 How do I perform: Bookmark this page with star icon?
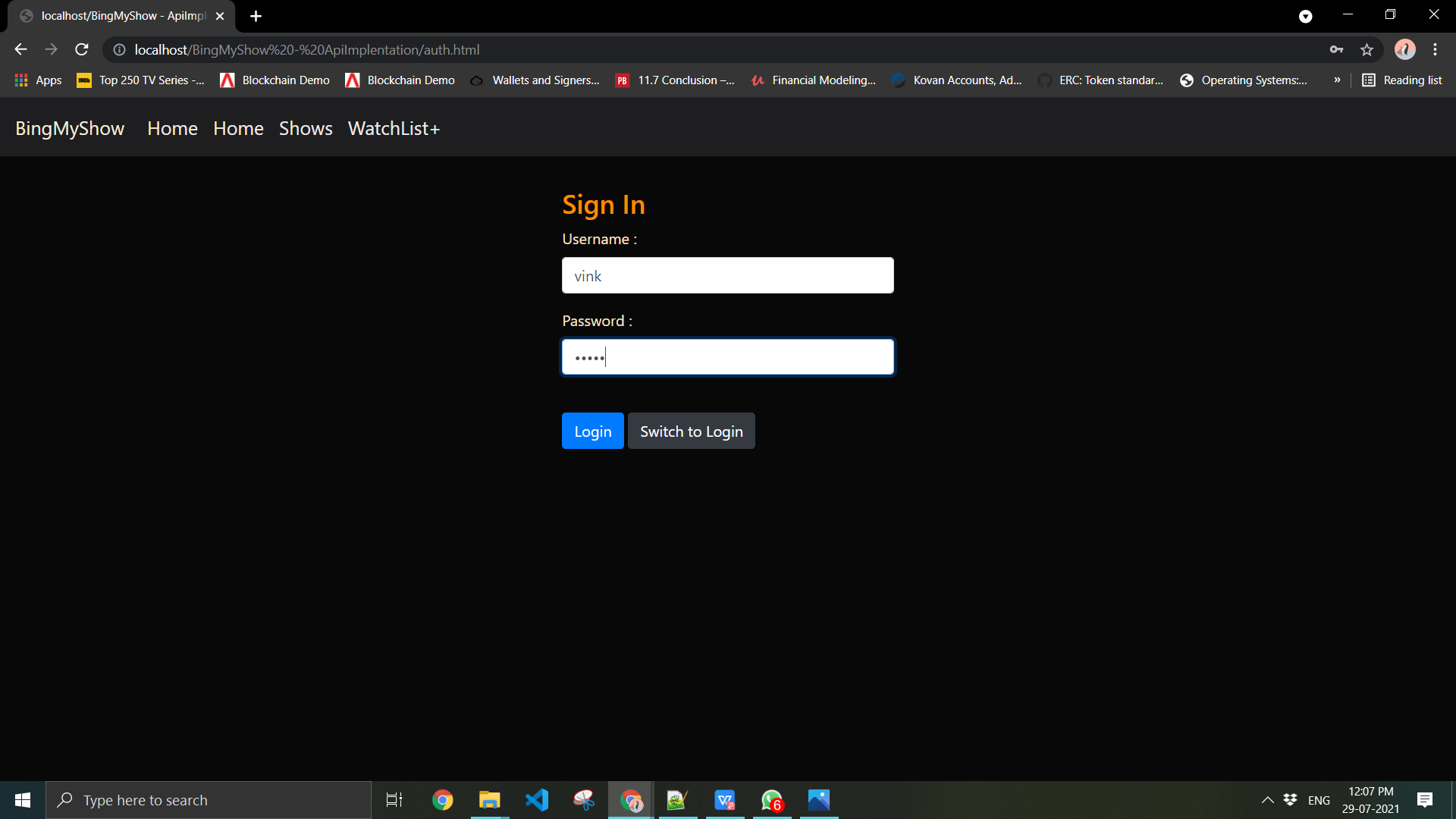tap(1367, 50)
